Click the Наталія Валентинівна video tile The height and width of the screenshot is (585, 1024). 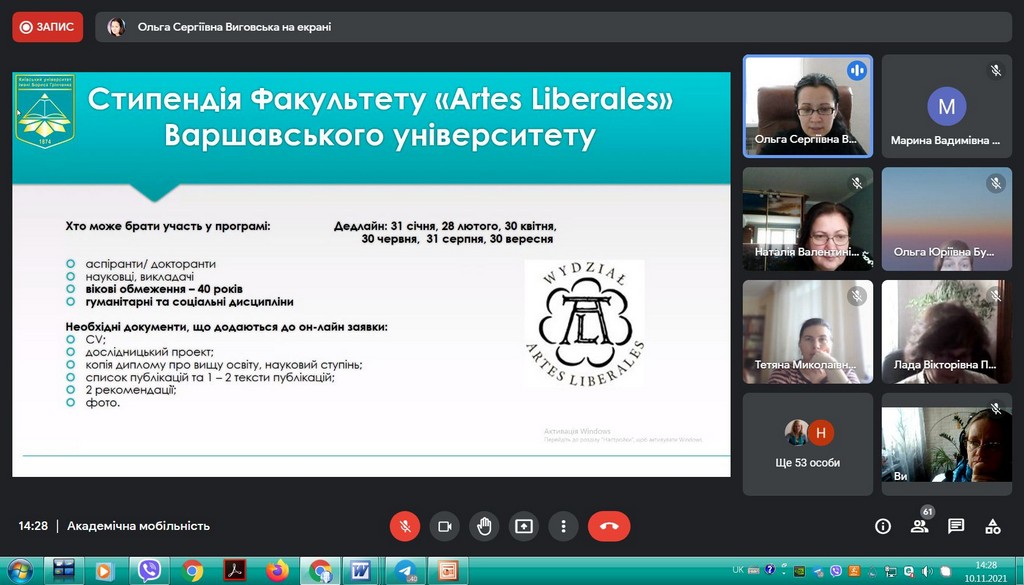[x=807, y=218]
